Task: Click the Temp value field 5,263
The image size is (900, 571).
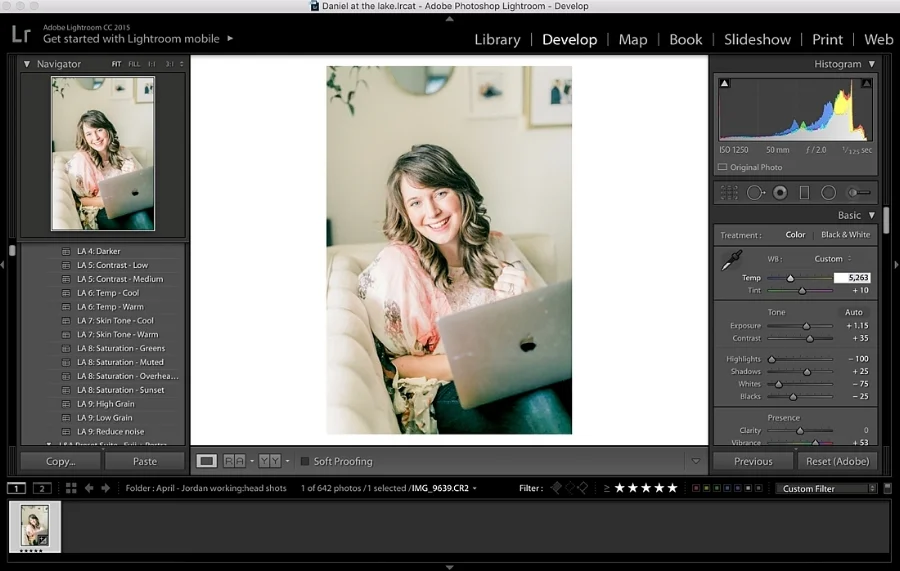Action: click(852, 278)
